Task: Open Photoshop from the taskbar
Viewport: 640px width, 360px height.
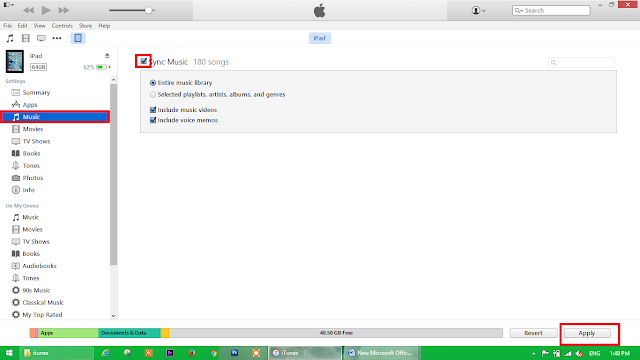Action: (x=234, y=353)
